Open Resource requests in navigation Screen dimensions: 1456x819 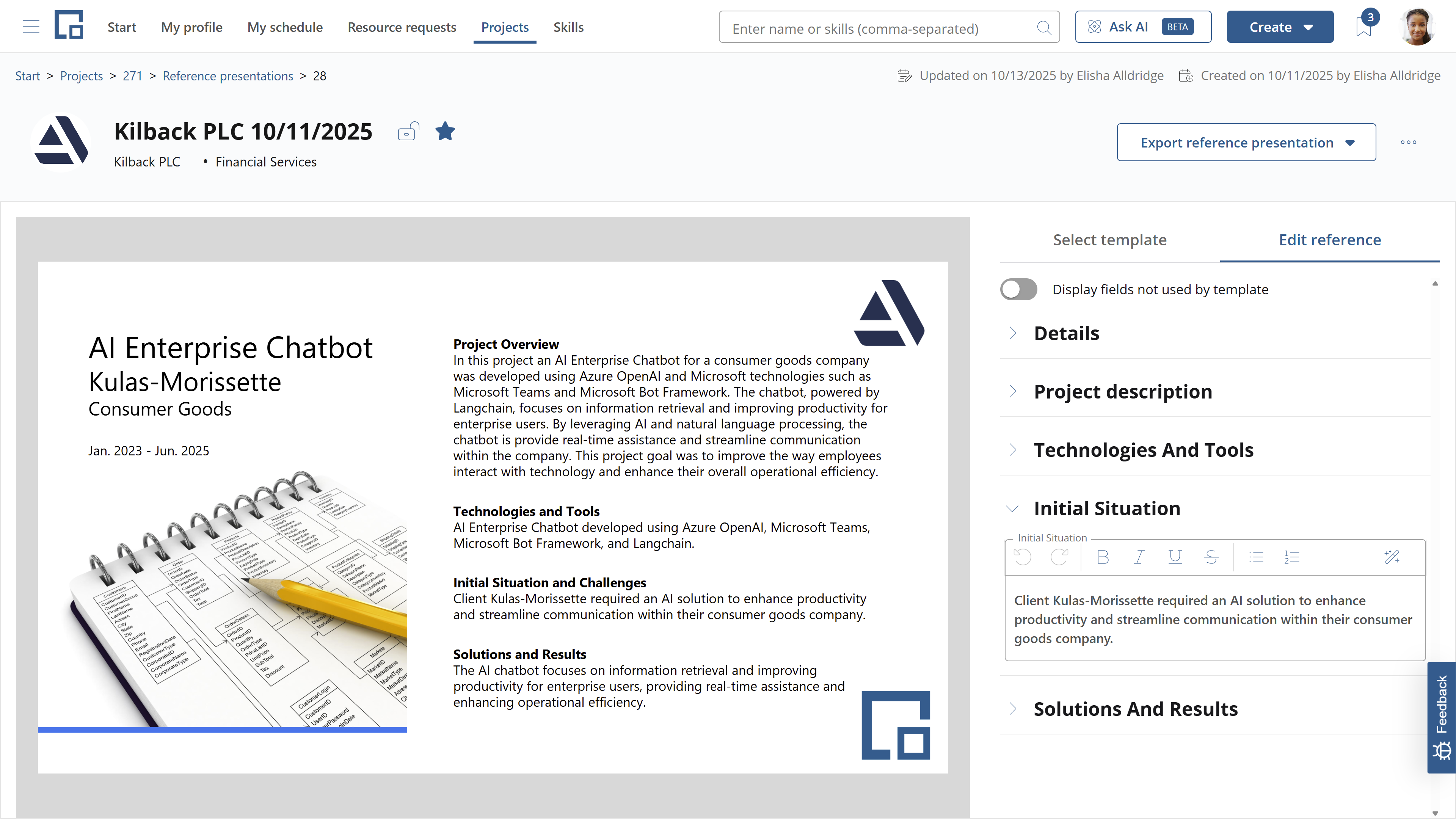tap(402, 27)
